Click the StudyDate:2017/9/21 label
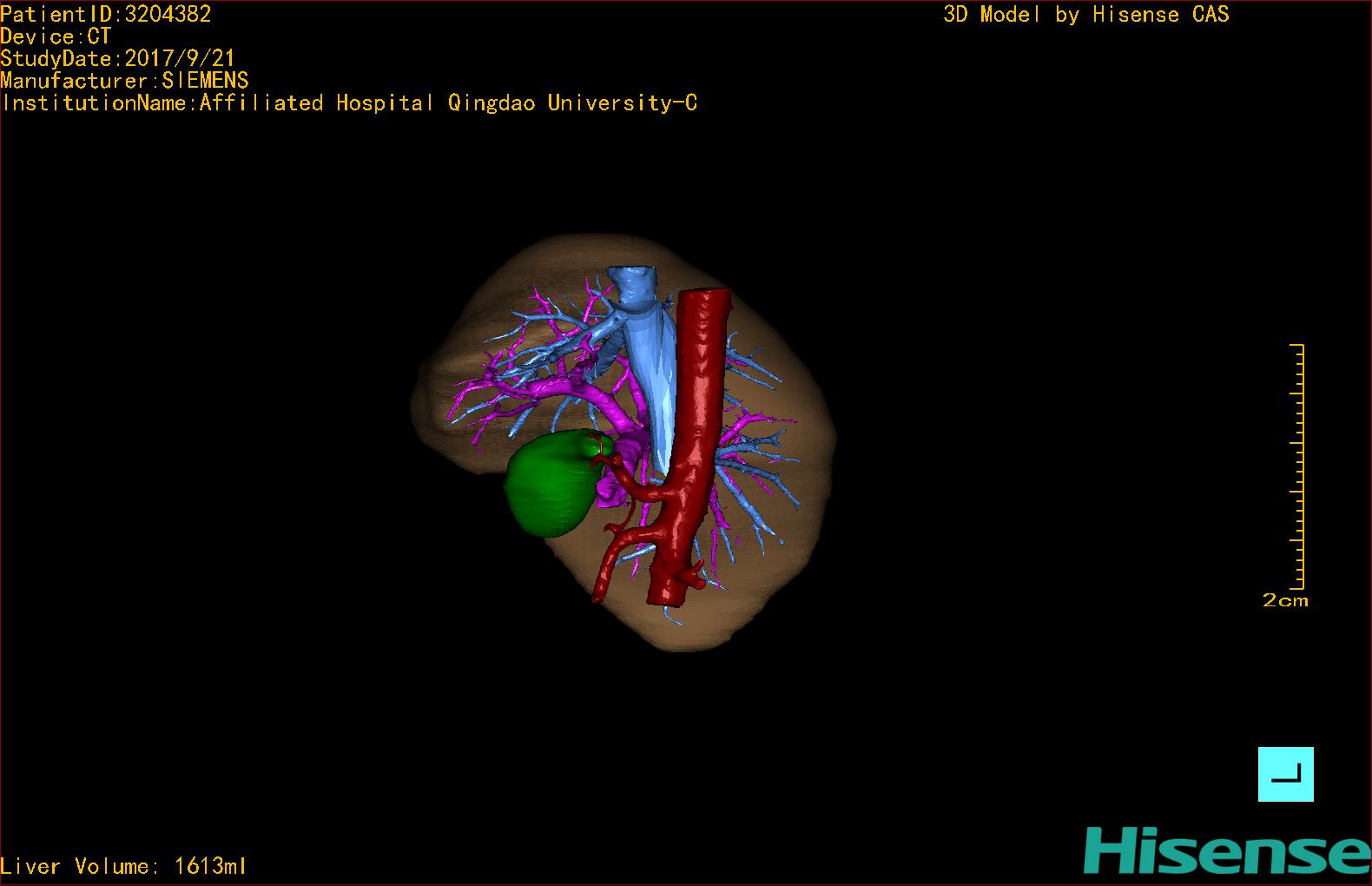The height and width of the screenshot is (886, 1372). [117, 58]
